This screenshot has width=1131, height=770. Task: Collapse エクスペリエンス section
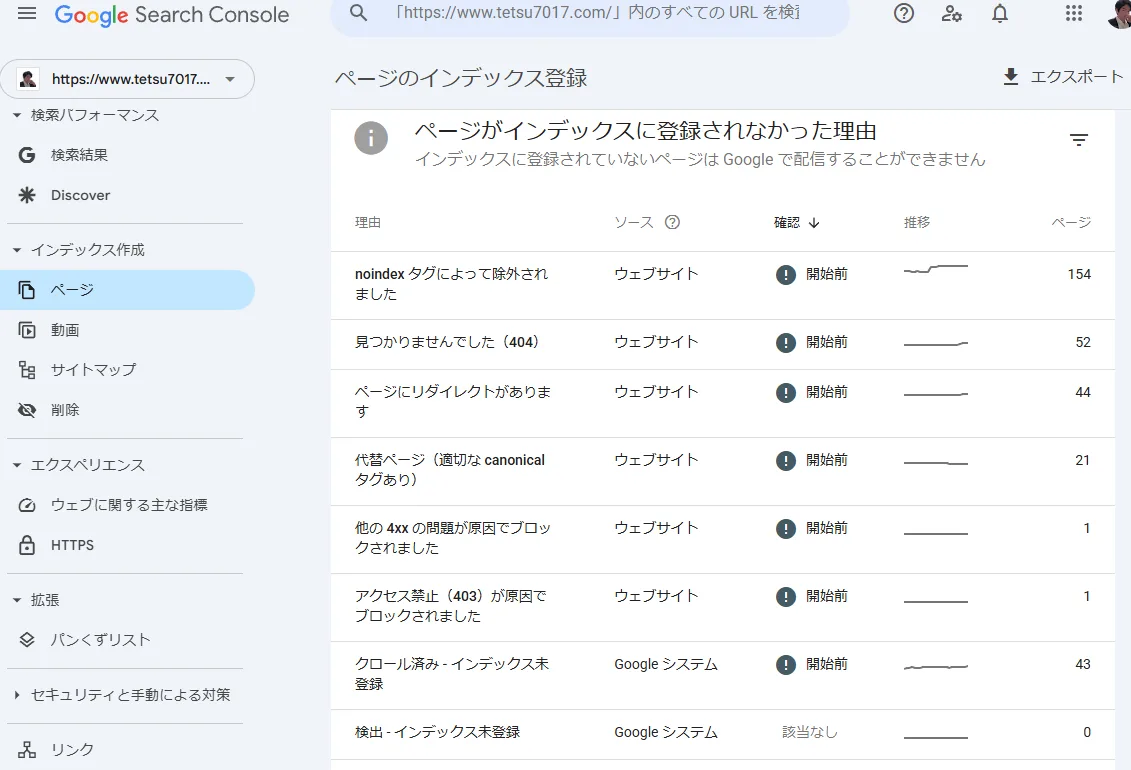[17, 465]
